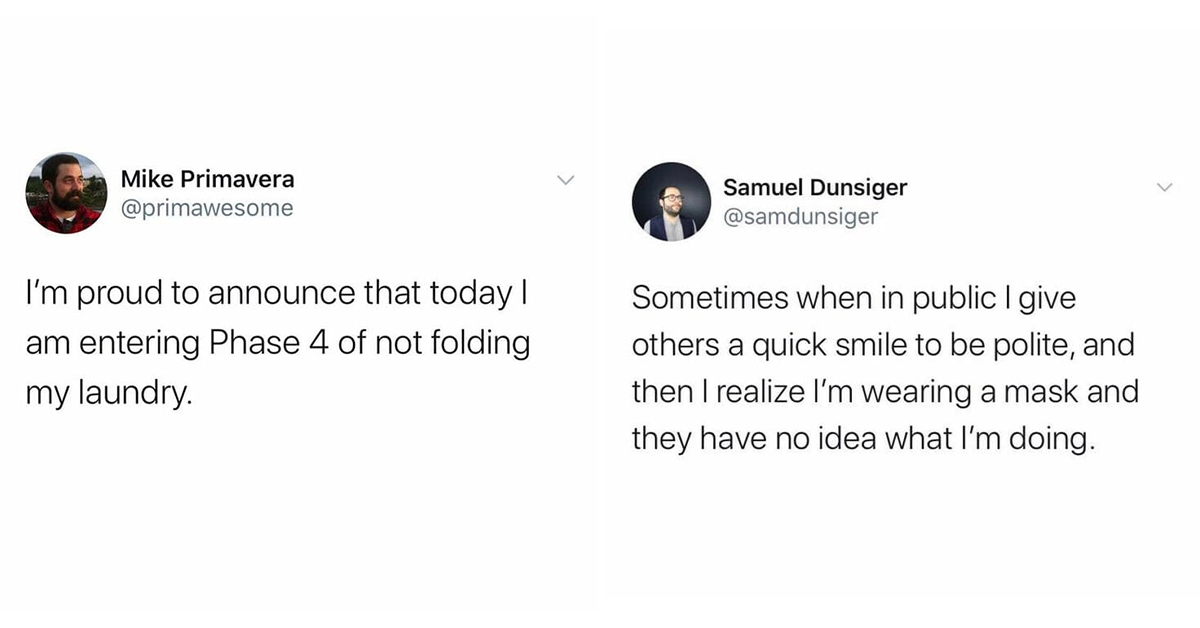Expand the chevron menu on Samuel Dunsiger's tweet
The width and height of the screenshot is (1200, 628).
pos(1164,187)
